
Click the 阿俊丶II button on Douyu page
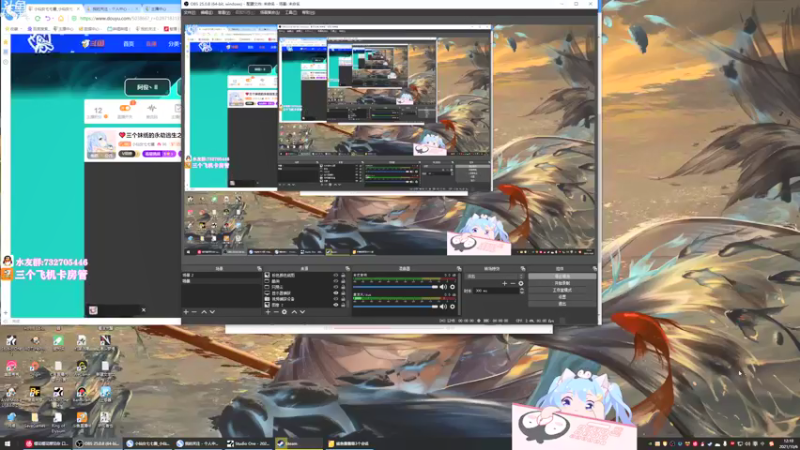coord(147,87)
